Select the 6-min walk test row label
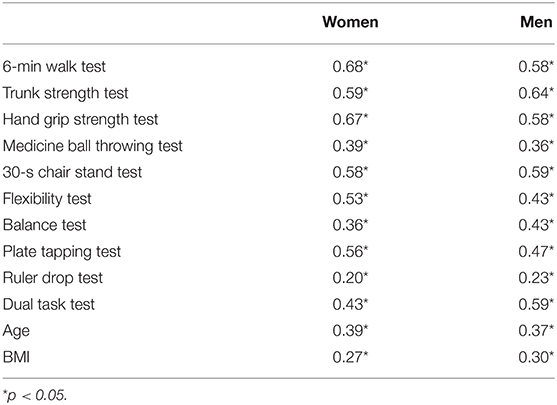 (54, 66)
